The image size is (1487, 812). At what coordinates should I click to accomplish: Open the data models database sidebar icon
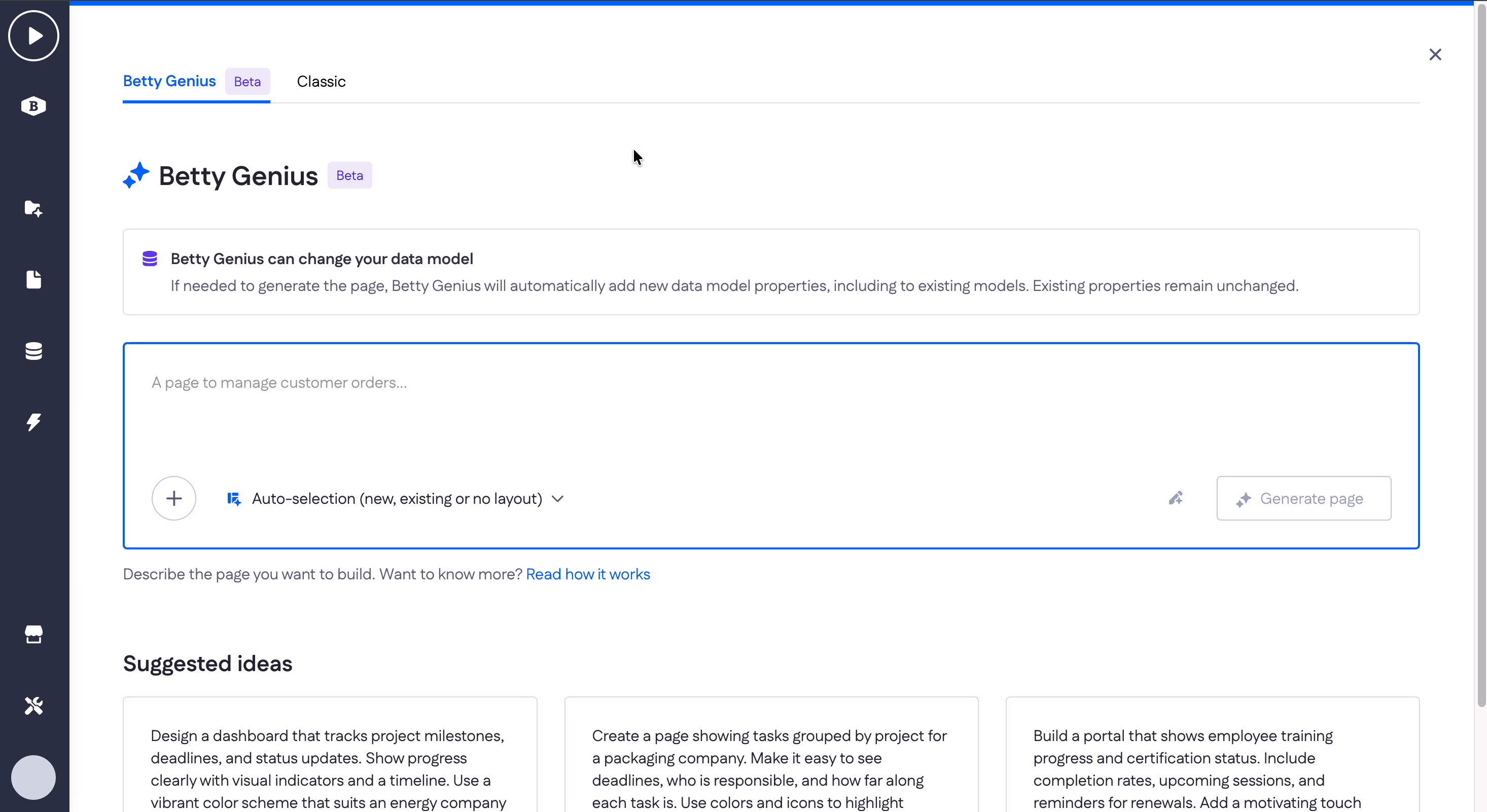point(33,351)
